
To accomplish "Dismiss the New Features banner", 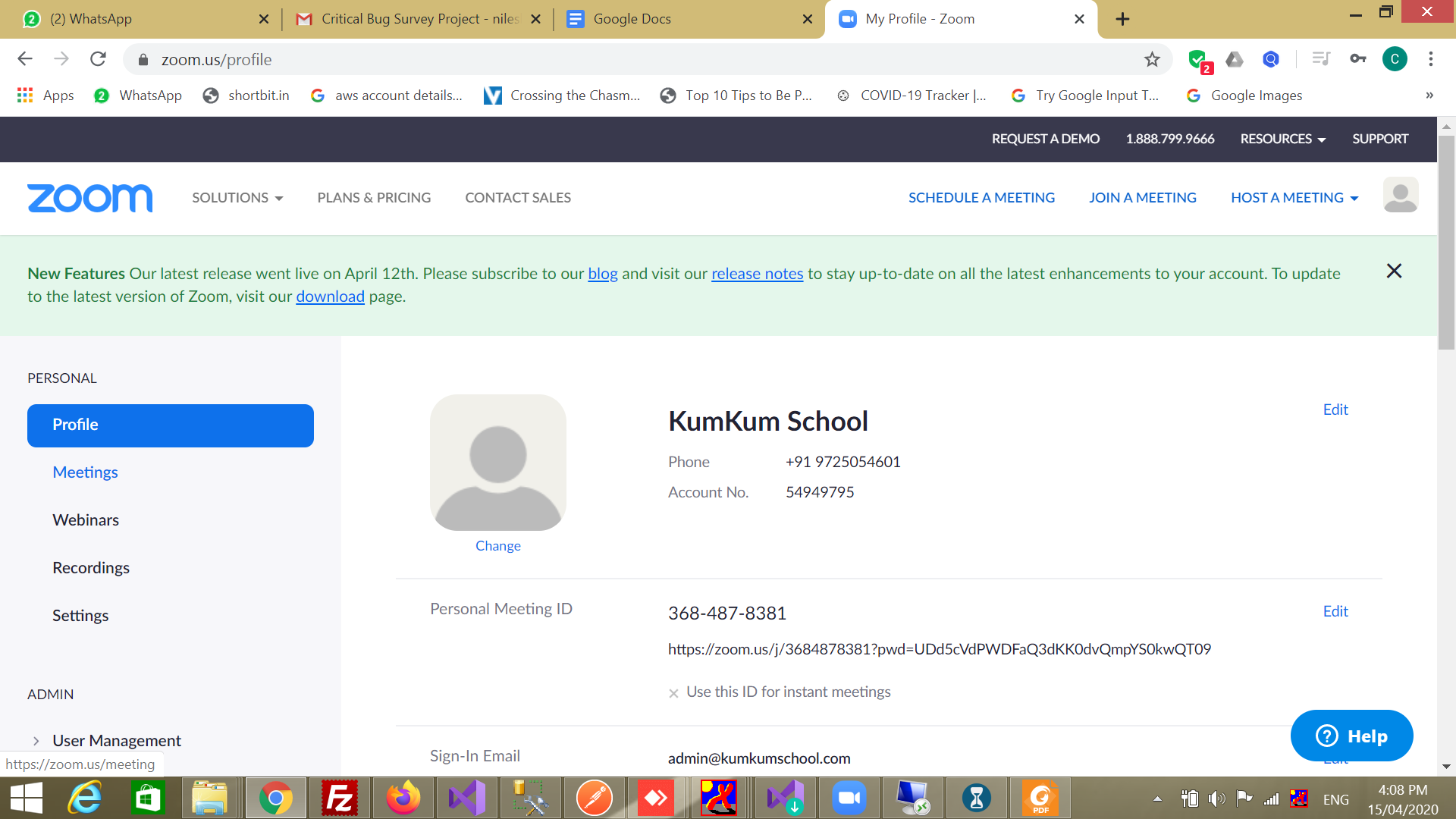I will [1393, 271].
